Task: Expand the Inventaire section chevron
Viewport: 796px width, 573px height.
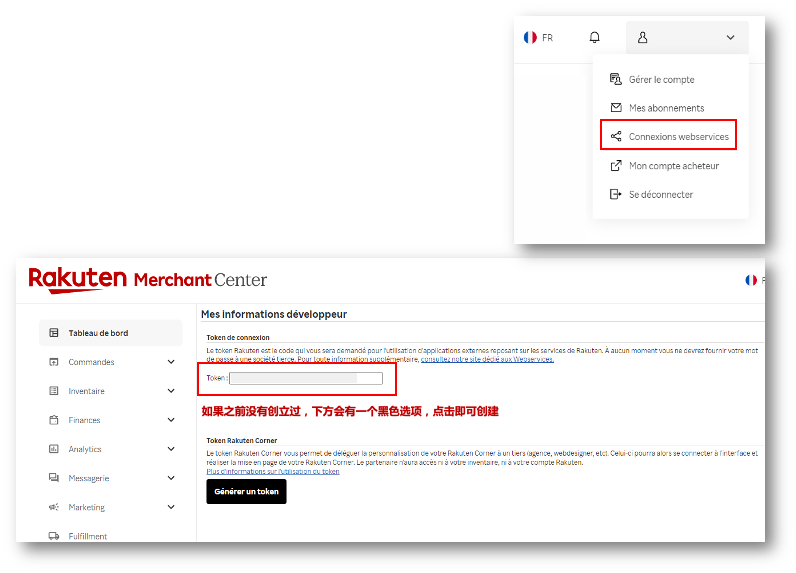Action: click(171, 391)
